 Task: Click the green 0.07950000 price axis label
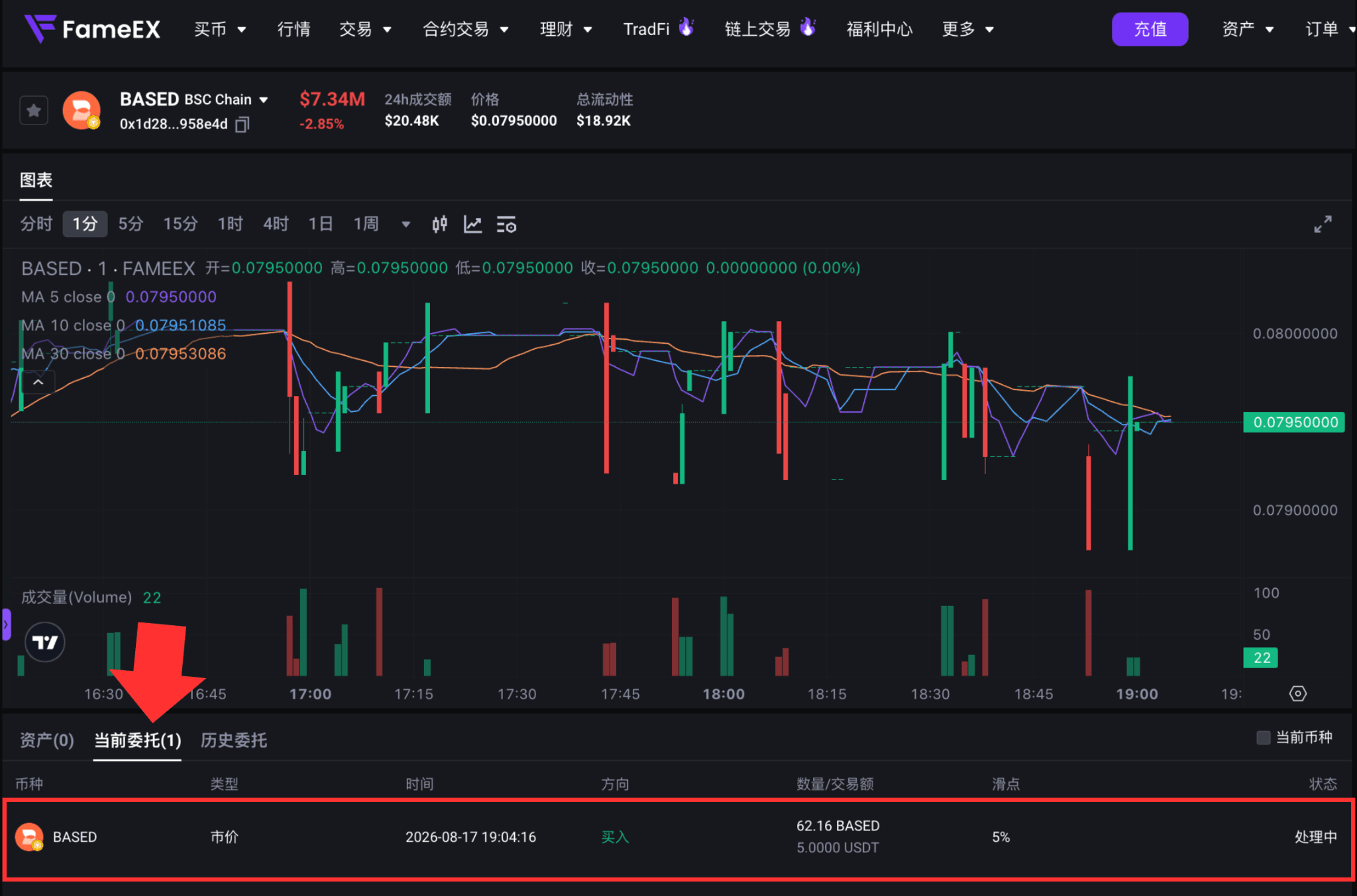tap(1295, 423)
